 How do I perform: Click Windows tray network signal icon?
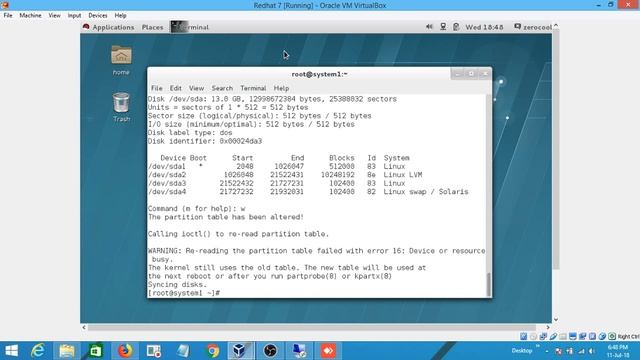[x=581, y=351]
